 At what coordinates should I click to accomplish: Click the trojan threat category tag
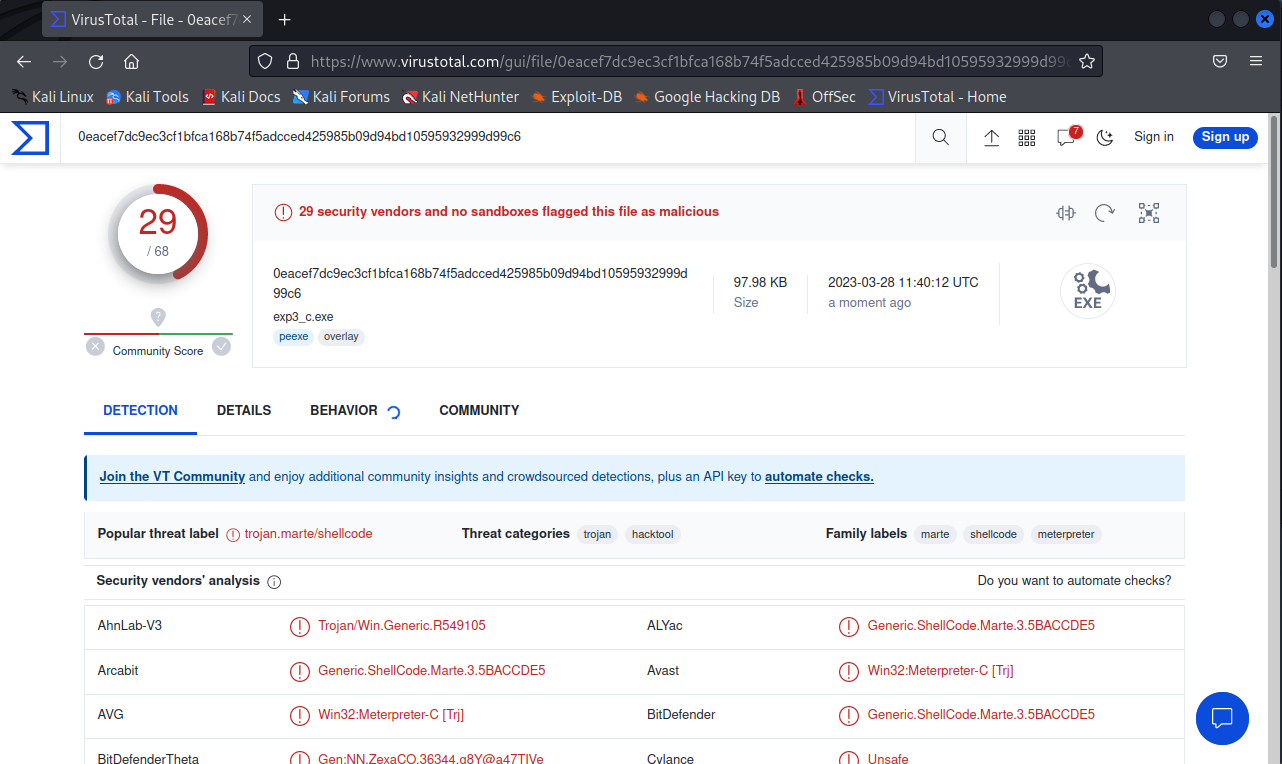click(597, 534)
